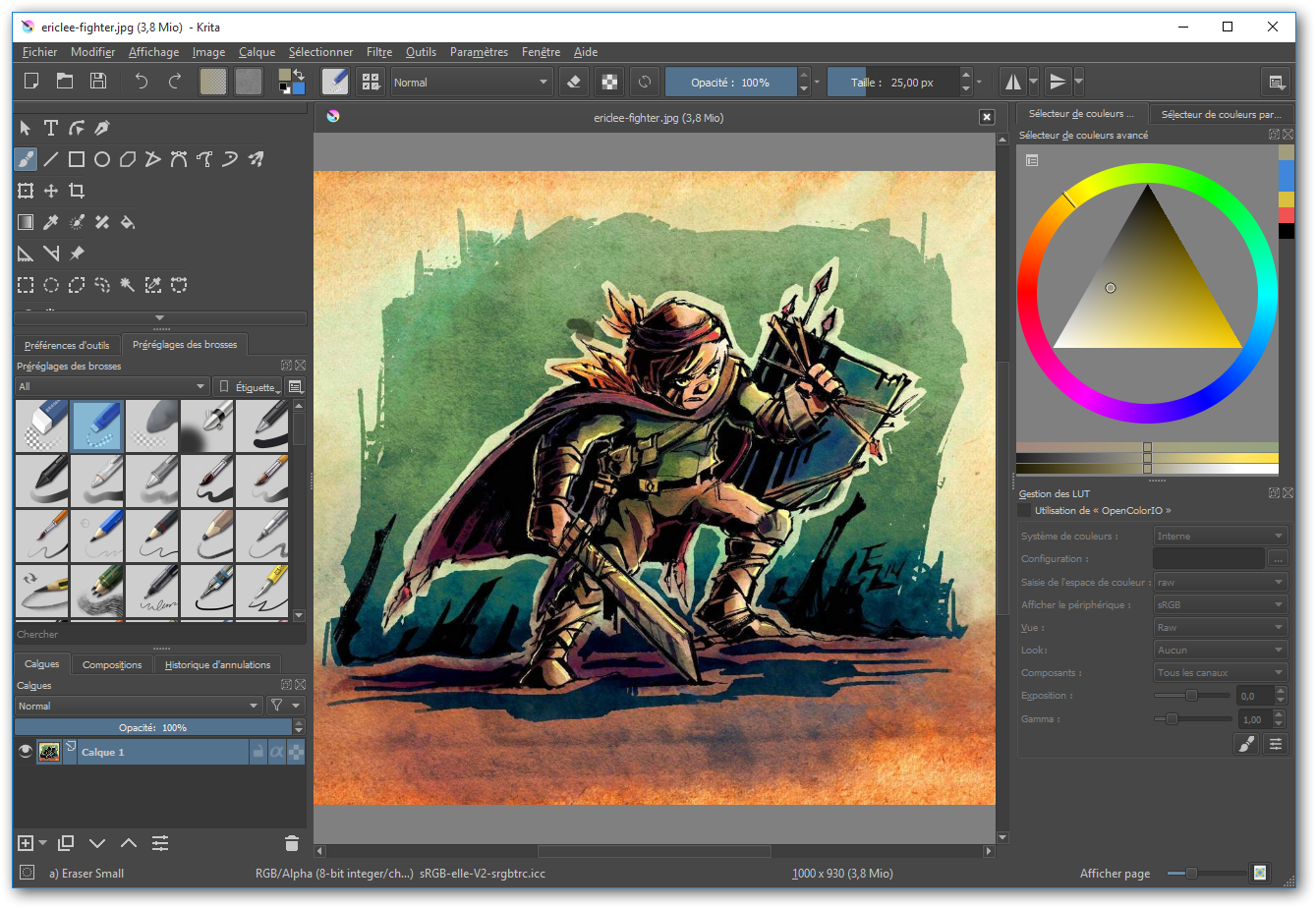Select the Crop tool
The height and width of the screenshot is (908, 1316).
coord(77,191)
